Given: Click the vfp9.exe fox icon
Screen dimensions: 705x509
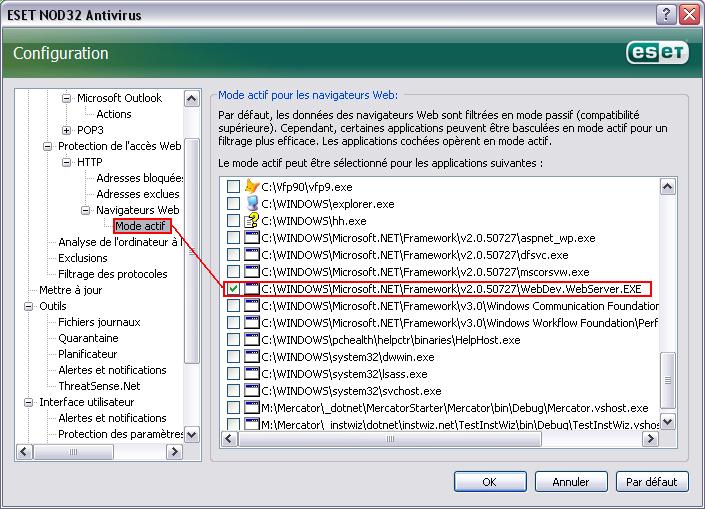Looking at the screenshot, I should tap(252, 186).
